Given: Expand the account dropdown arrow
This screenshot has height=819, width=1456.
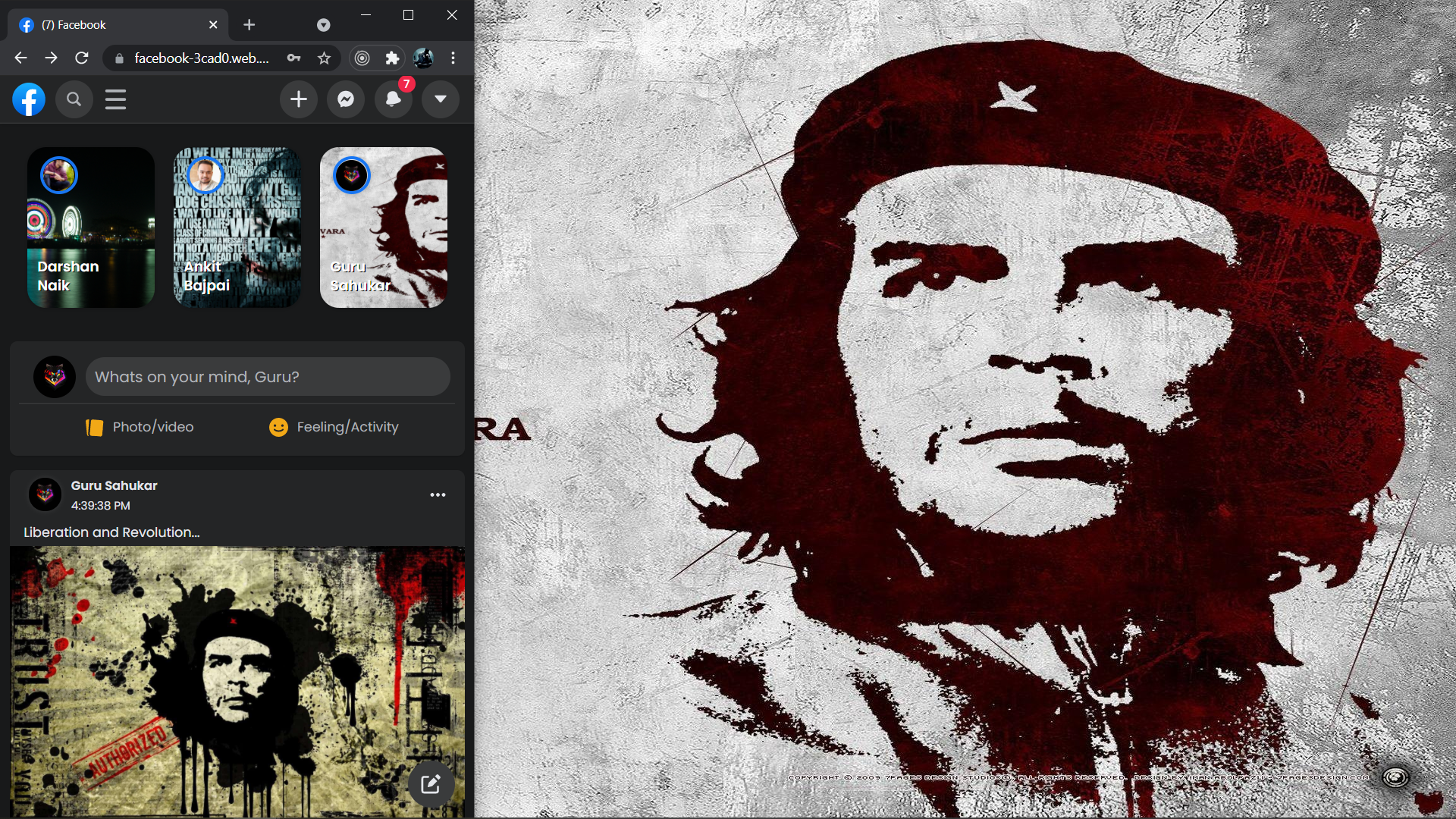Looking at the screenshot, I should pyautogui.click(x=440, y=99).
